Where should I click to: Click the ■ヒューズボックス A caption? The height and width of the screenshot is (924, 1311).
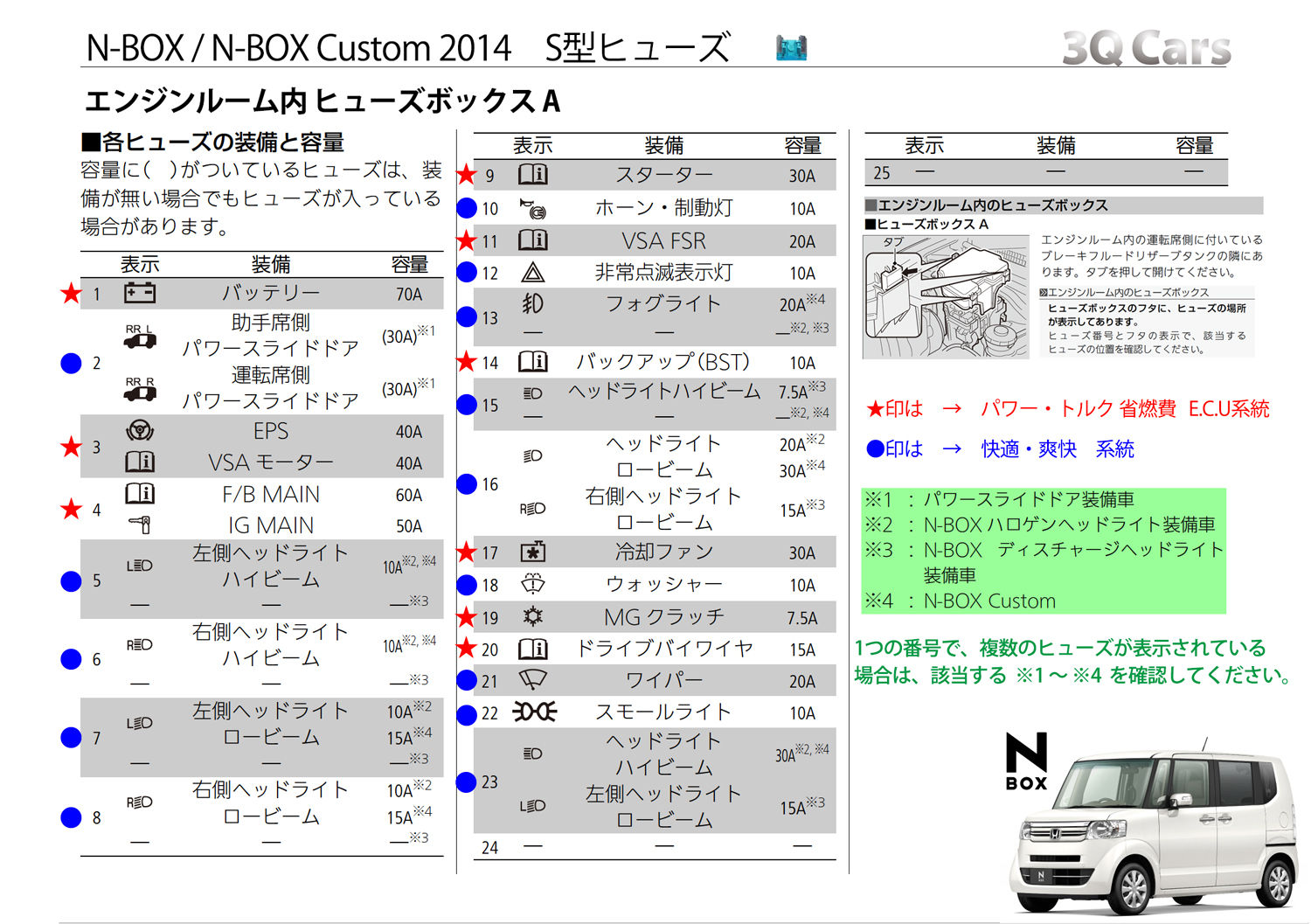(926, 224)
